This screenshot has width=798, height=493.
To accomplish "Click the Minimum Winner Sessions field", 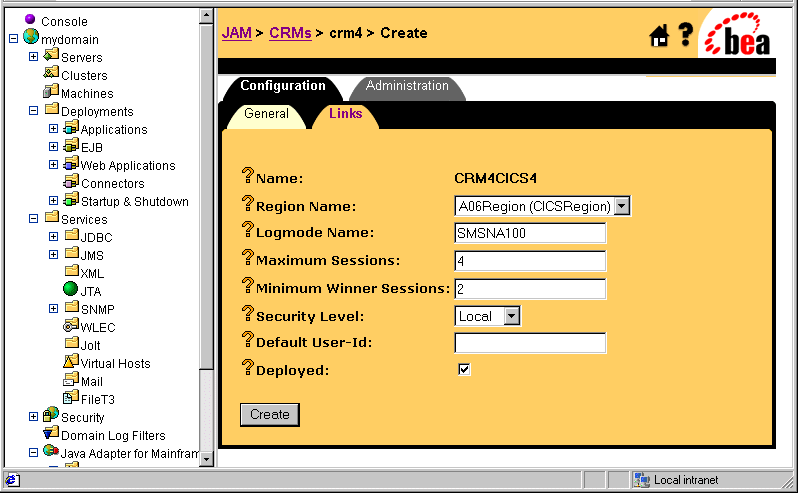I will point(530,289).
